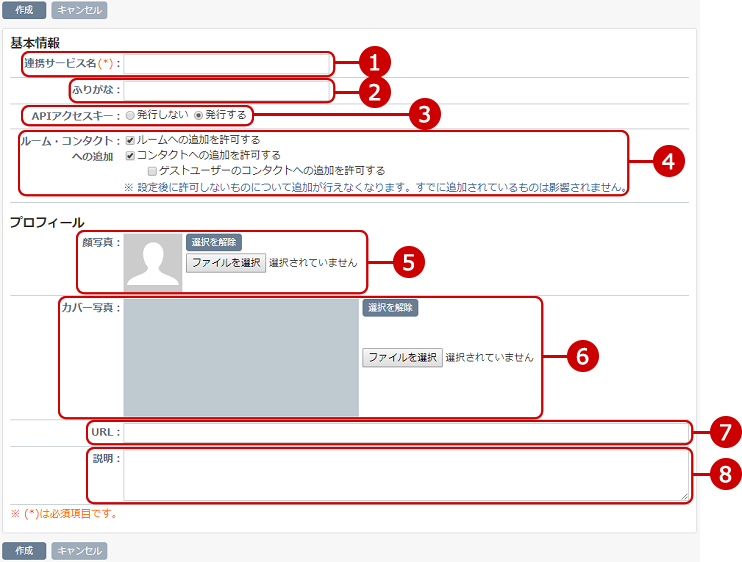Screen dimensions: 742x562
Task: Focus the 説明 text area
Action: [x=406, y=475]
